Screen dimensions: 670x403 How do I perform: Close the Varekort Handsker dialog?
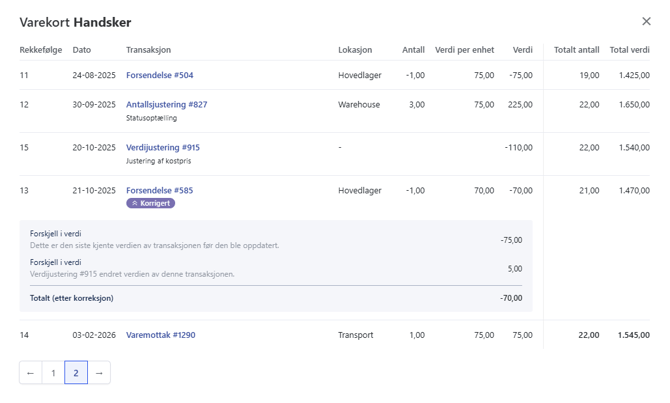646,21
